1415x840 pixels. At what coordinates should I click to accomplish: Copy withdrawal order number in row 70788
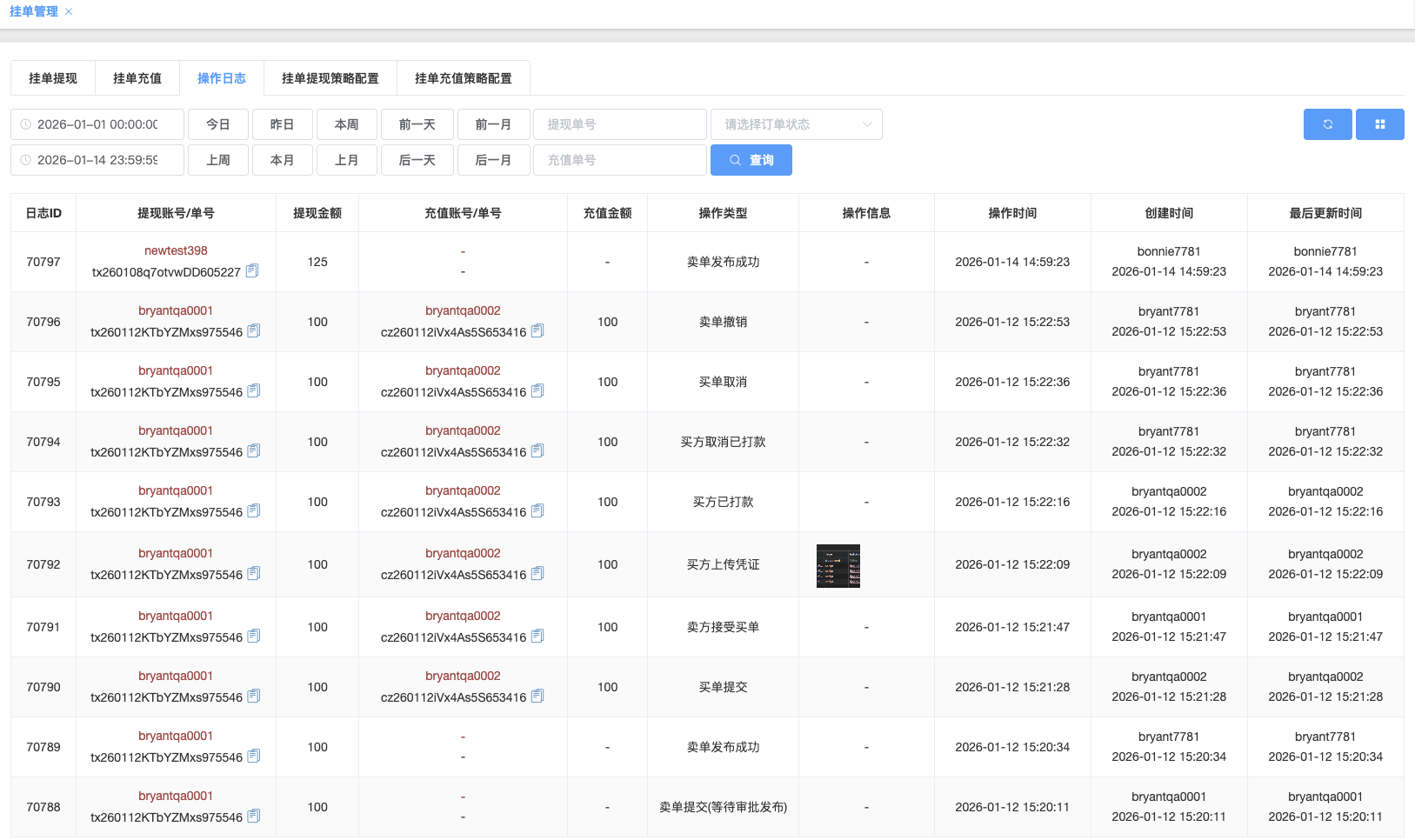coord(254,817)
